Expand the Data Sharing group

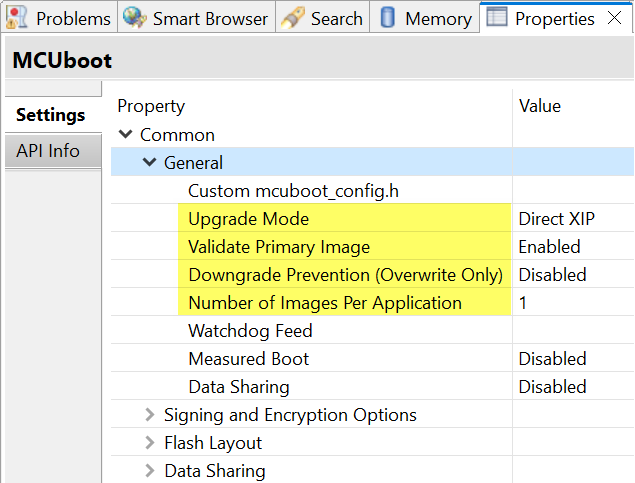coord(150,471)
